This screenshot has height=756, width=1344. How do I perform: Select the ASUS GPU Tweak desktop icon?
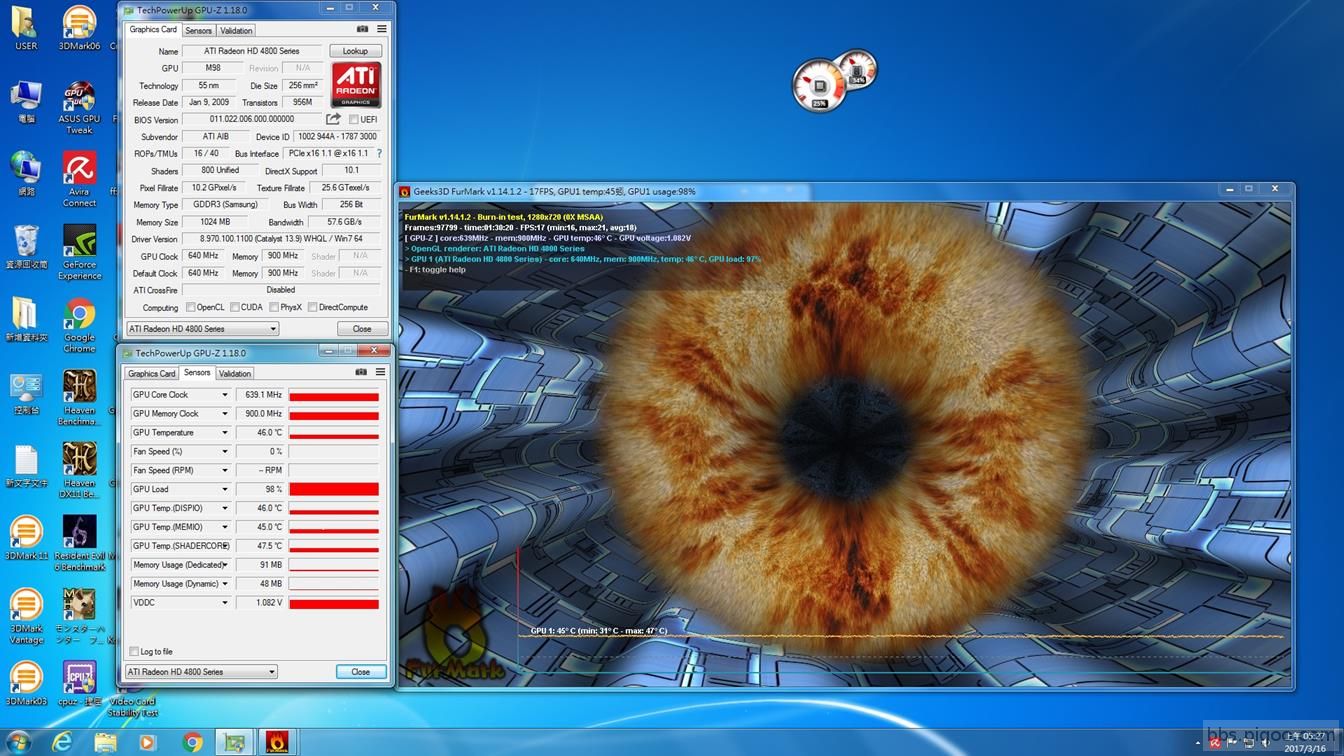pos(79,108)
